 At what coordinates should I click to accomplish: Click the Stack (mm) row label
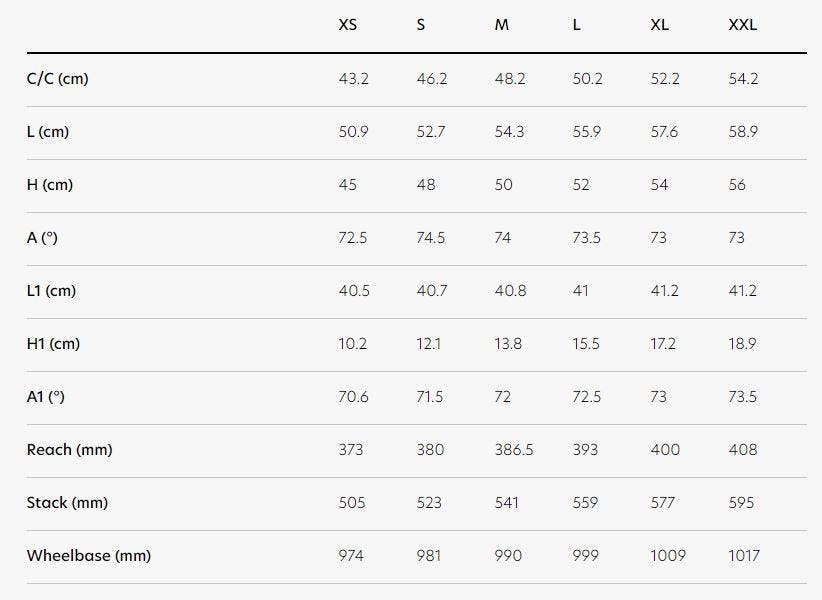click(x=67, y=503)
